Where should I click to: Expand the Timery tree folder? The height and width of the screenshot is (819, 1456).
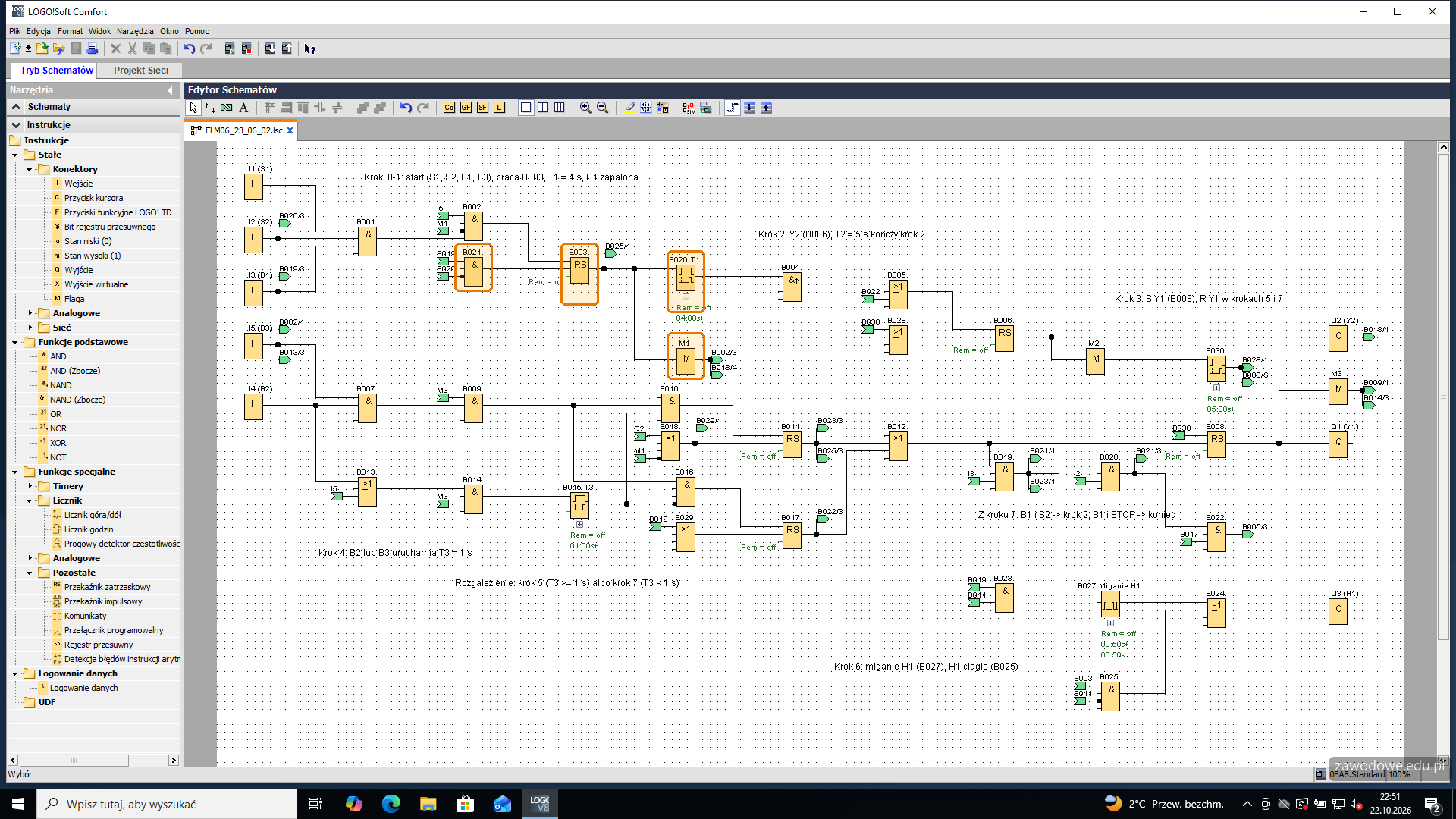(x=30, y=486)
